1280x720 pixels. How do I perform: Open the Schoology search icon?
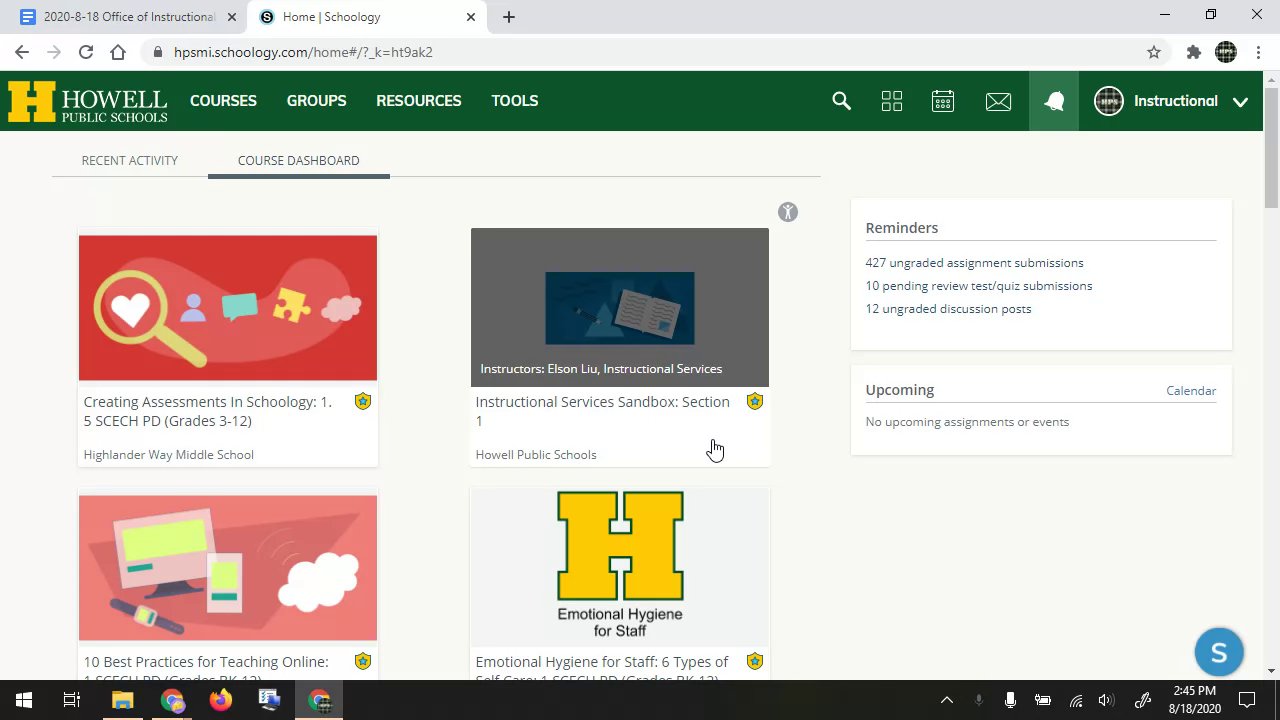tap(841, 101)
